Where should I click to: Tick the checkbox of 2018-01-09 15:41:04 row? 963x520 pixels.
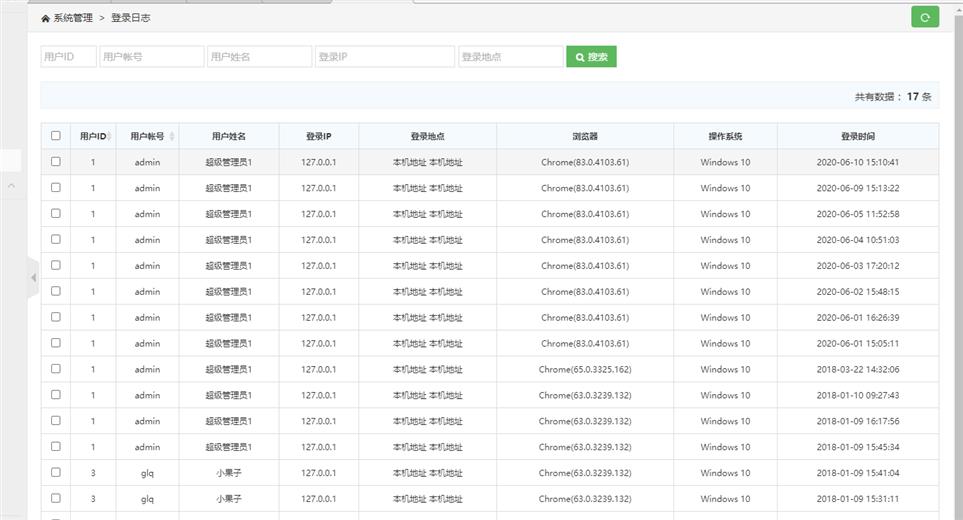click(x=56, y=473)
